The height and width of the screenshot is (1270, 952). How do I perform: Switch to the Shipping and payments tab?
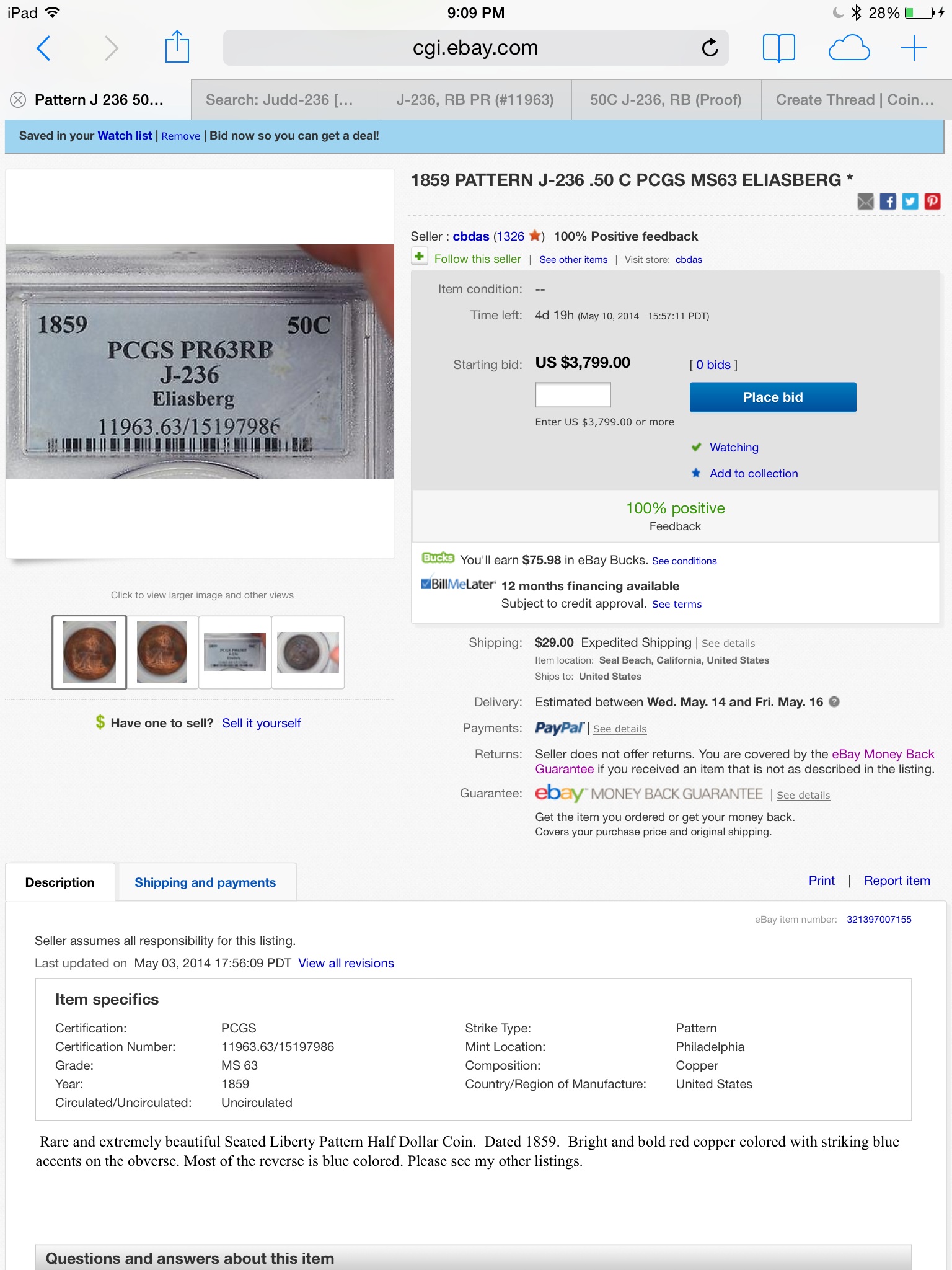pos(205,882)
